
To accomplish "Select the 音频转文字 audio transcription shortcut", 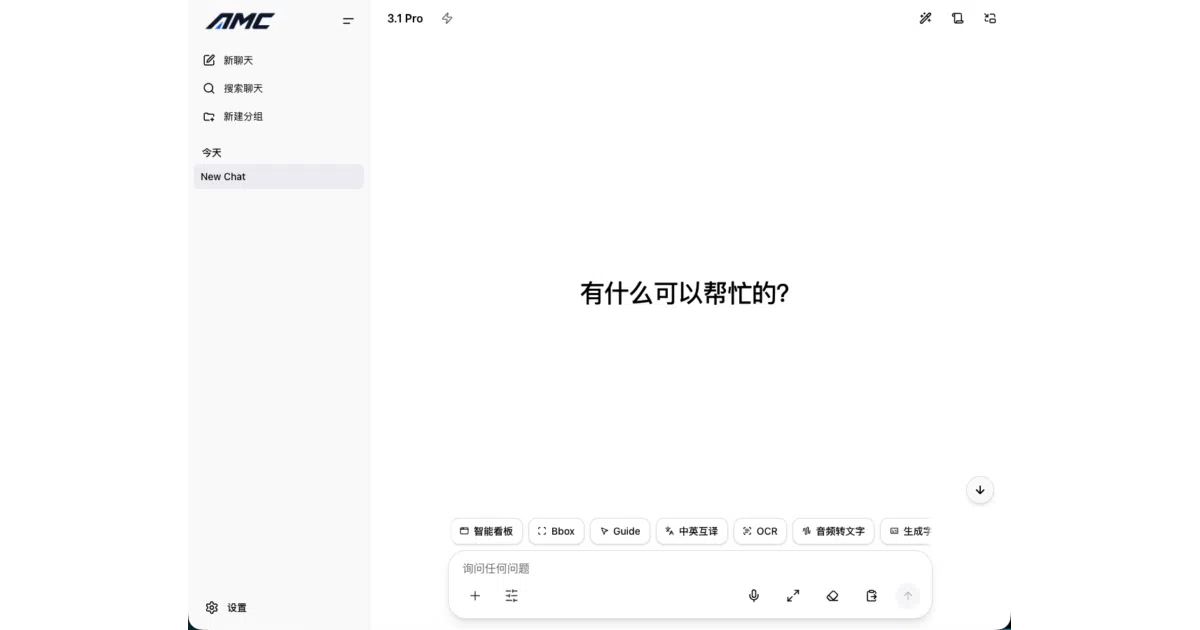I will 833,531.
